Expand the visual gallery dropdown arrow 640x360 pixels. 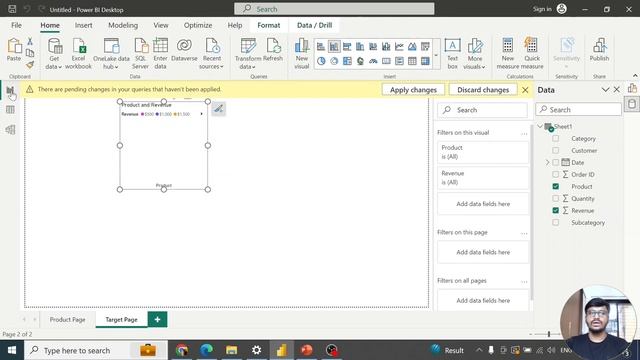coord(436,55)
